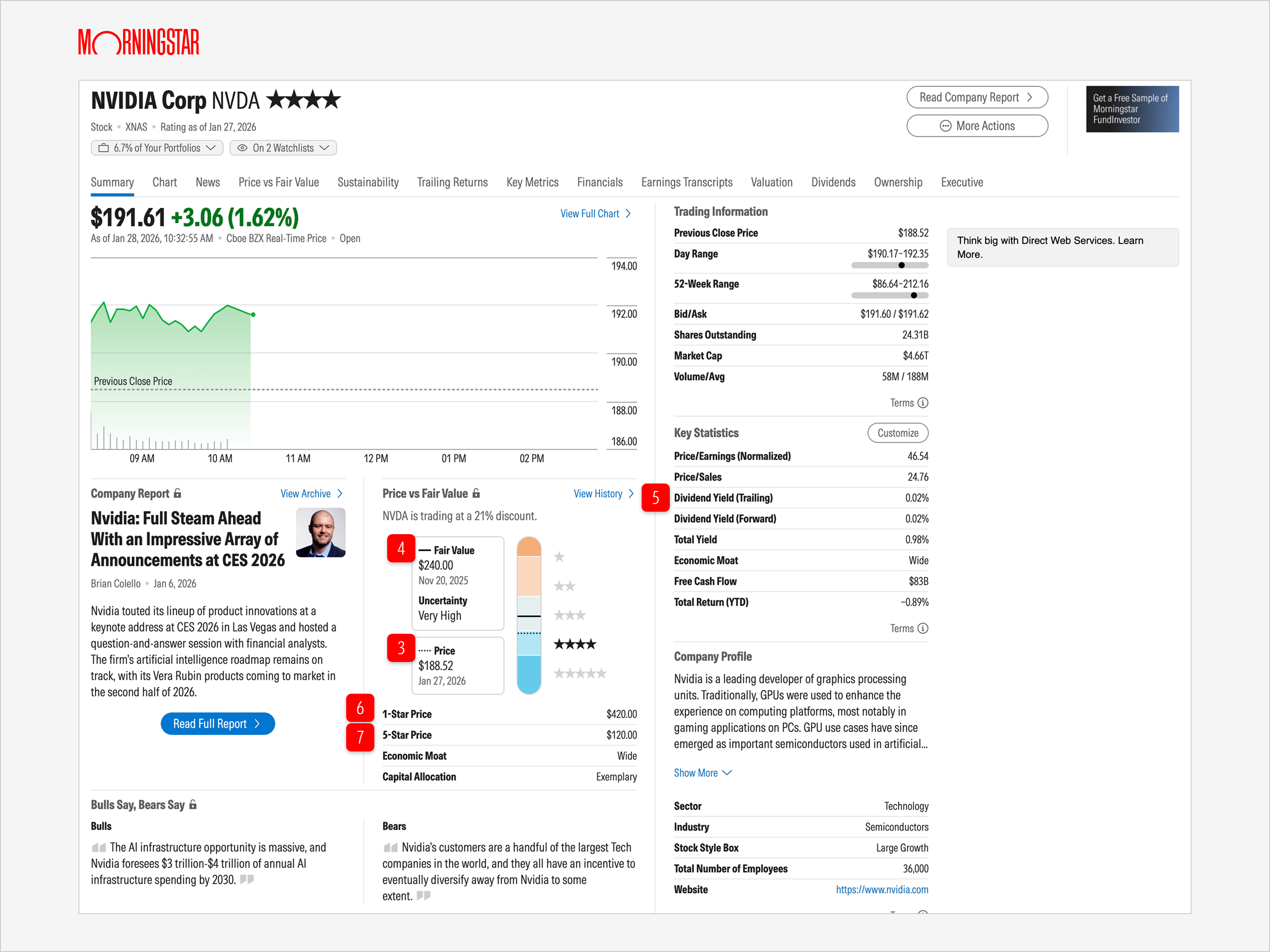Open the Morningstar FundInvestor sample ad

click(x=1132, y=109)
